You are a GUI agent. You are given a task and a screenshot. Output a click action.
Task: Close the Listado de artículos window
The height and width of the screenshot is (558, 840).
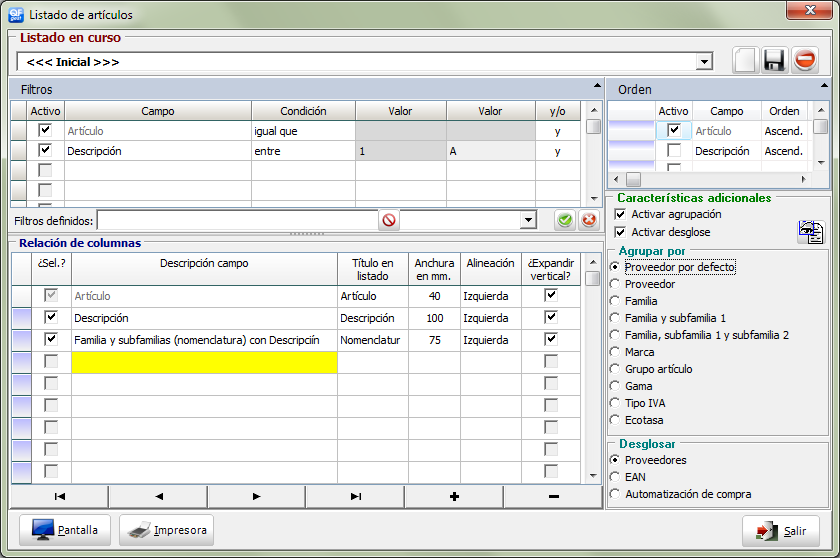click(x=810, y=10)
